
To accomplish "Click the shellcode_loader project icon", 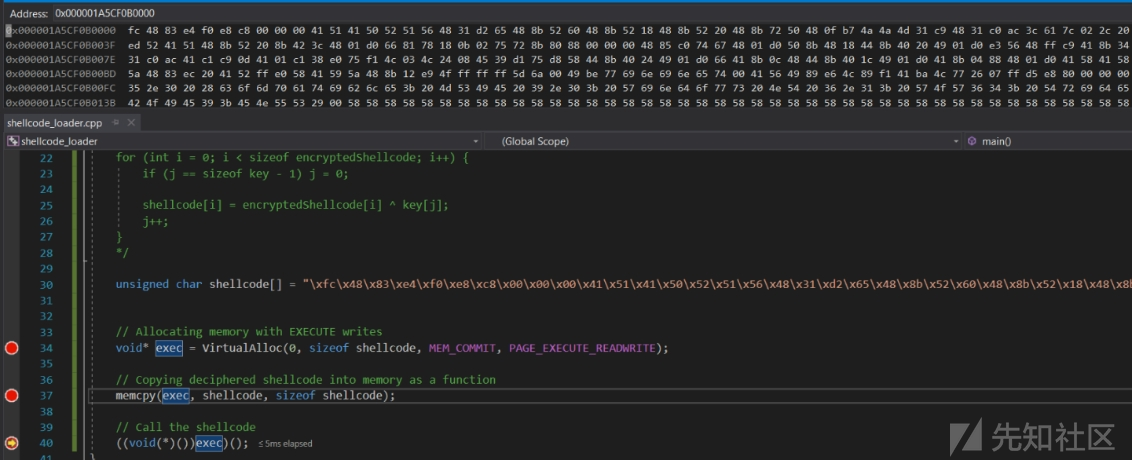I will pos(13,142).
